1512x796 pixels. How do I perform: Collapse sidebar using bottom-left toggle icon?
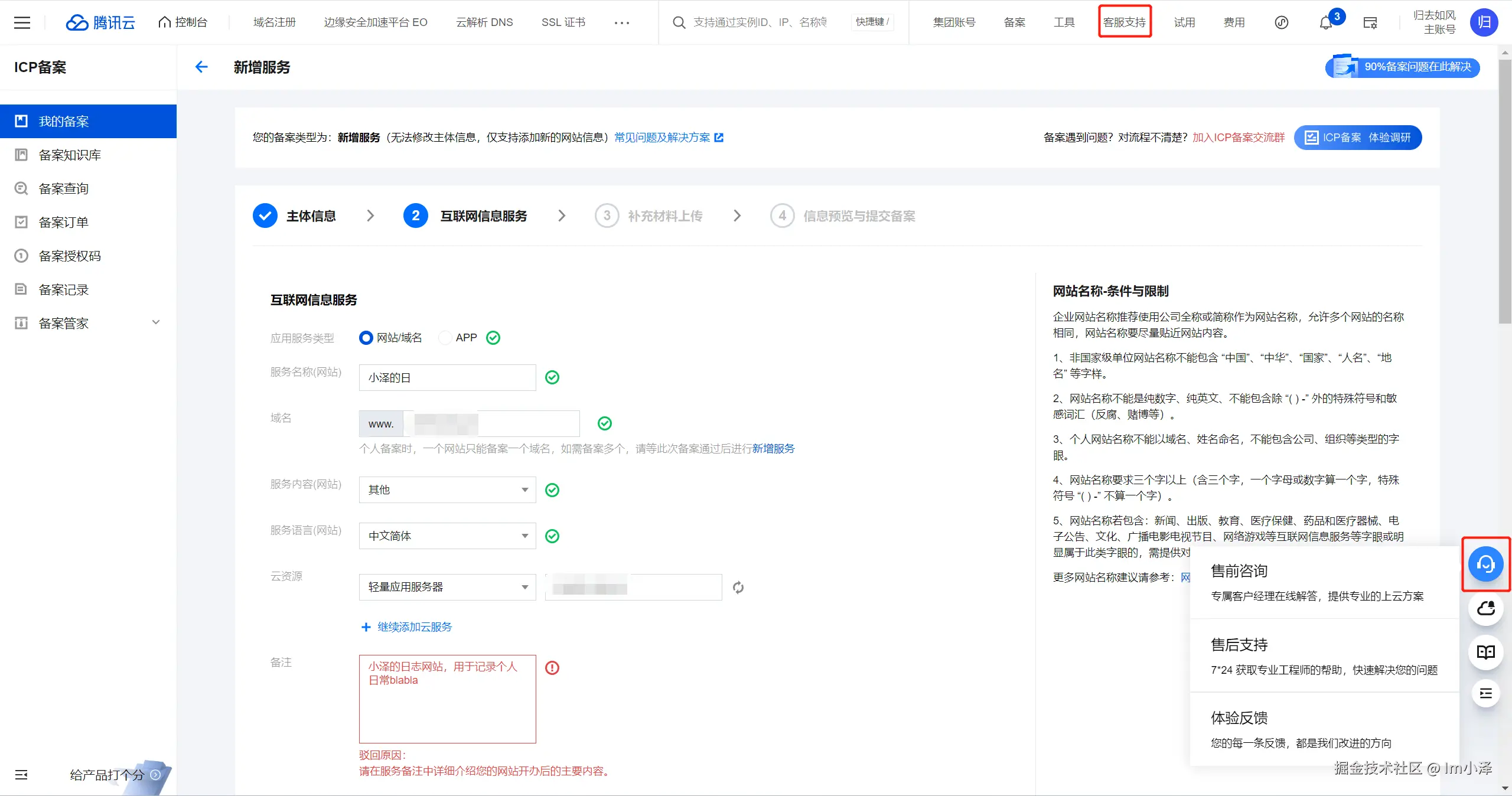point(21,775)
